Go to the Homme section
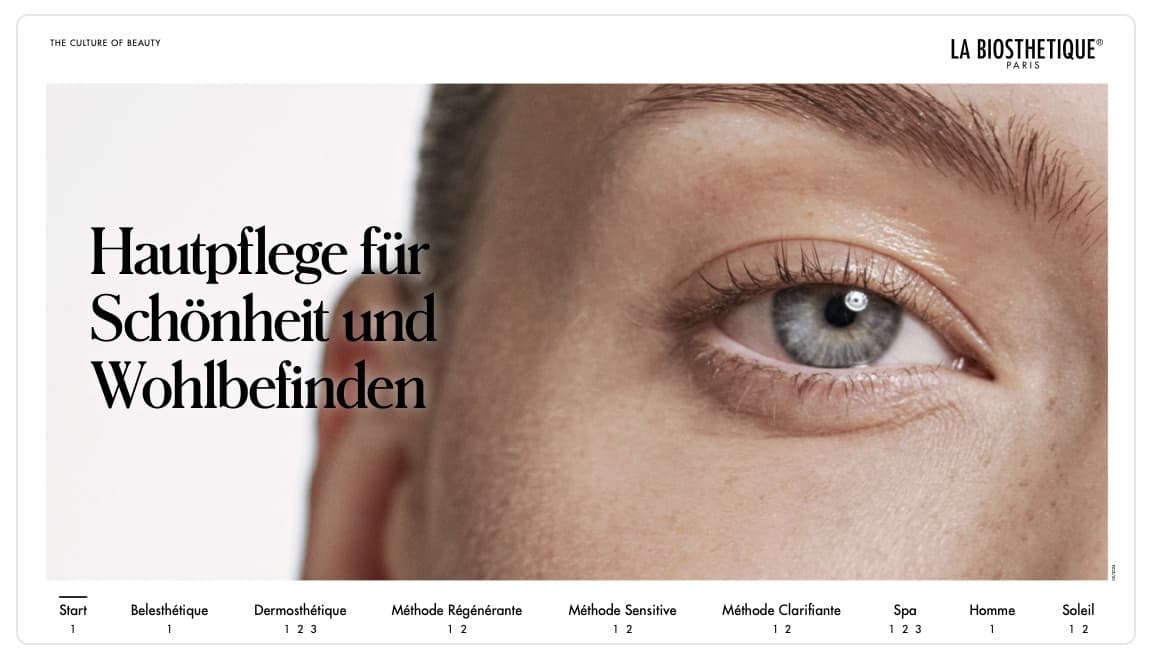Viewport: 1150px width, 662px height. 992,610
